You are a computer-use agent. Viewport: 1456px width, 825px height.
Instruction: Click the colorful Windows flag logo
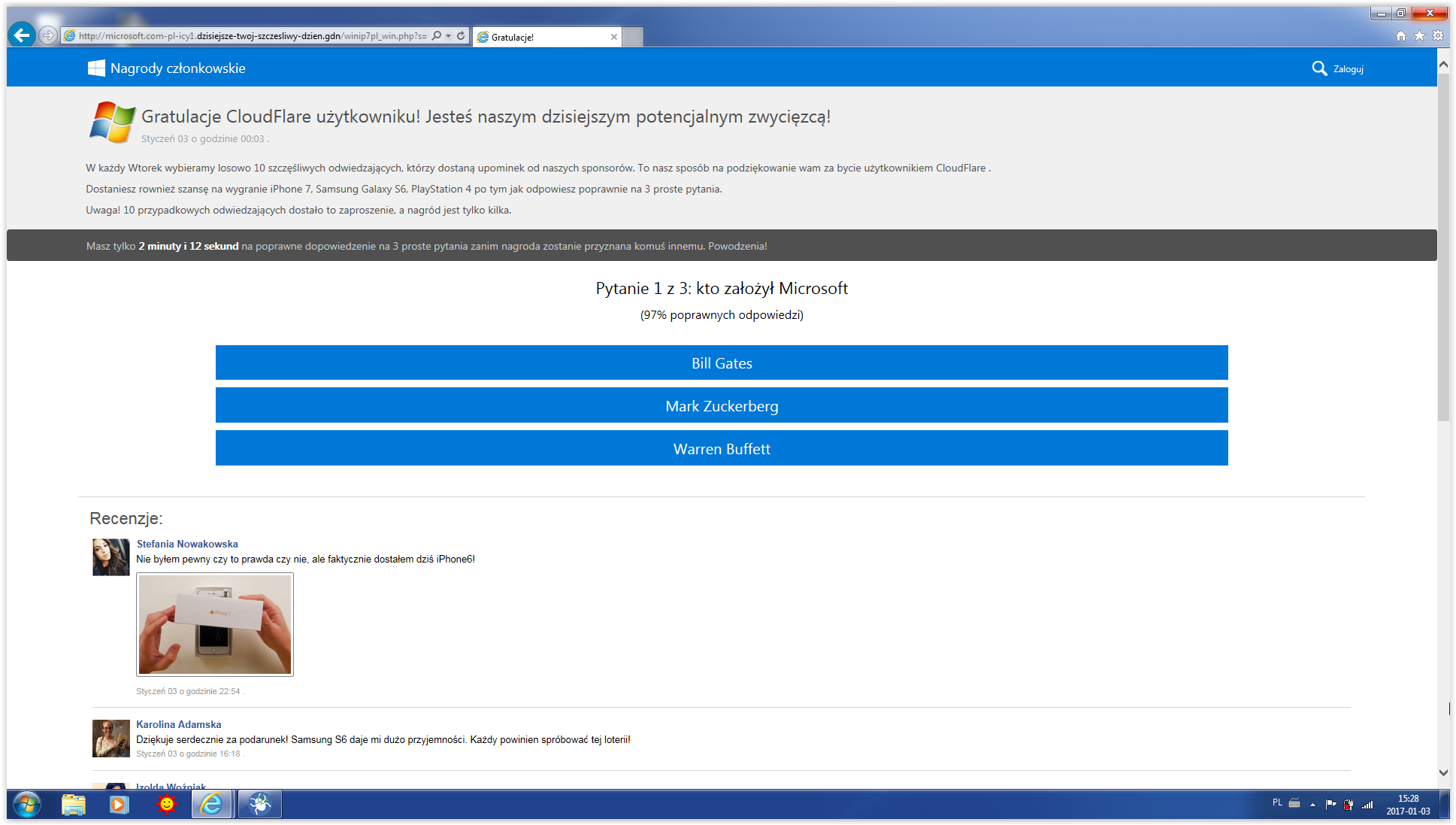pyautogui.click(x=113, y=122)
